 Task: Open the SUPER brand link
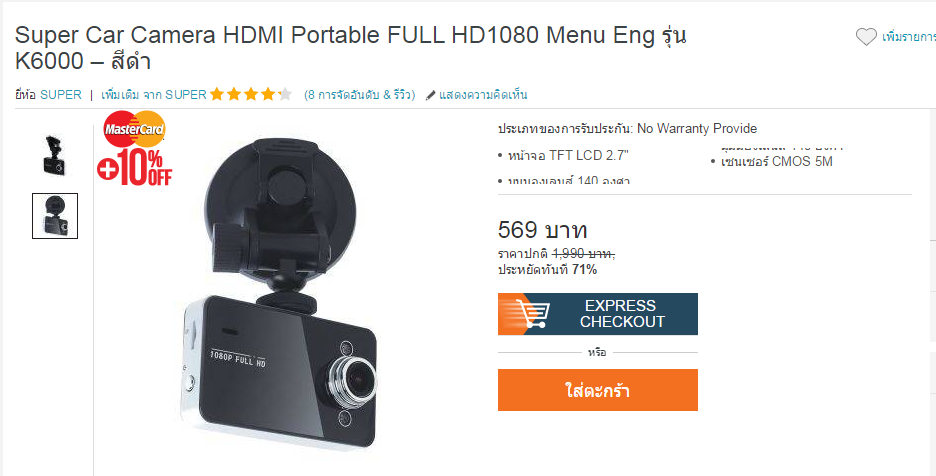[61, 94]
